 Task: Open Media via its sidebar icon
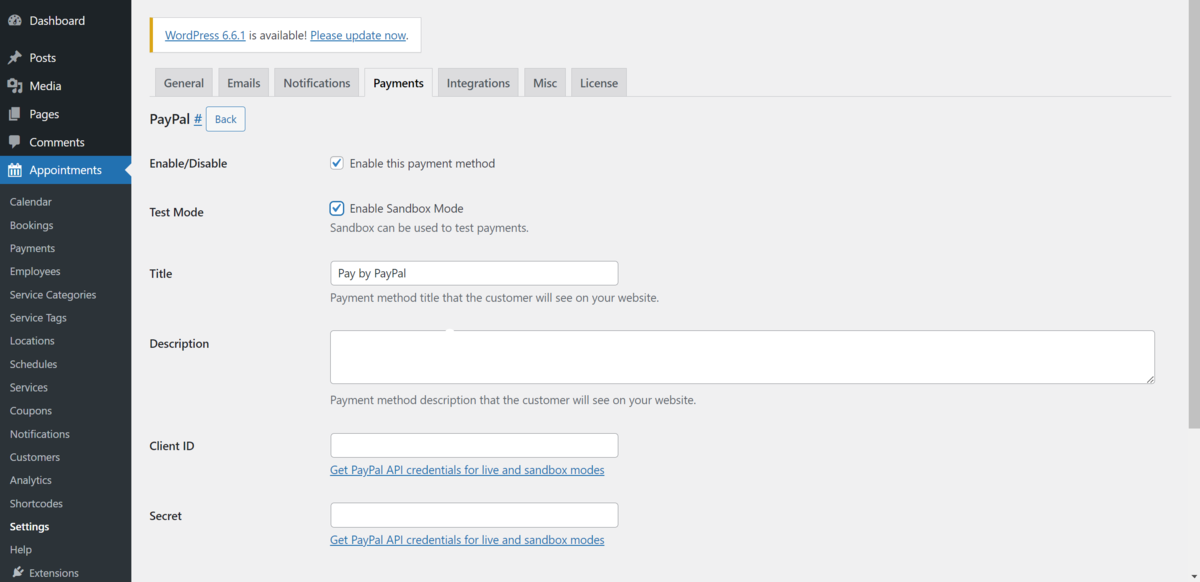(x=15, y=86)
